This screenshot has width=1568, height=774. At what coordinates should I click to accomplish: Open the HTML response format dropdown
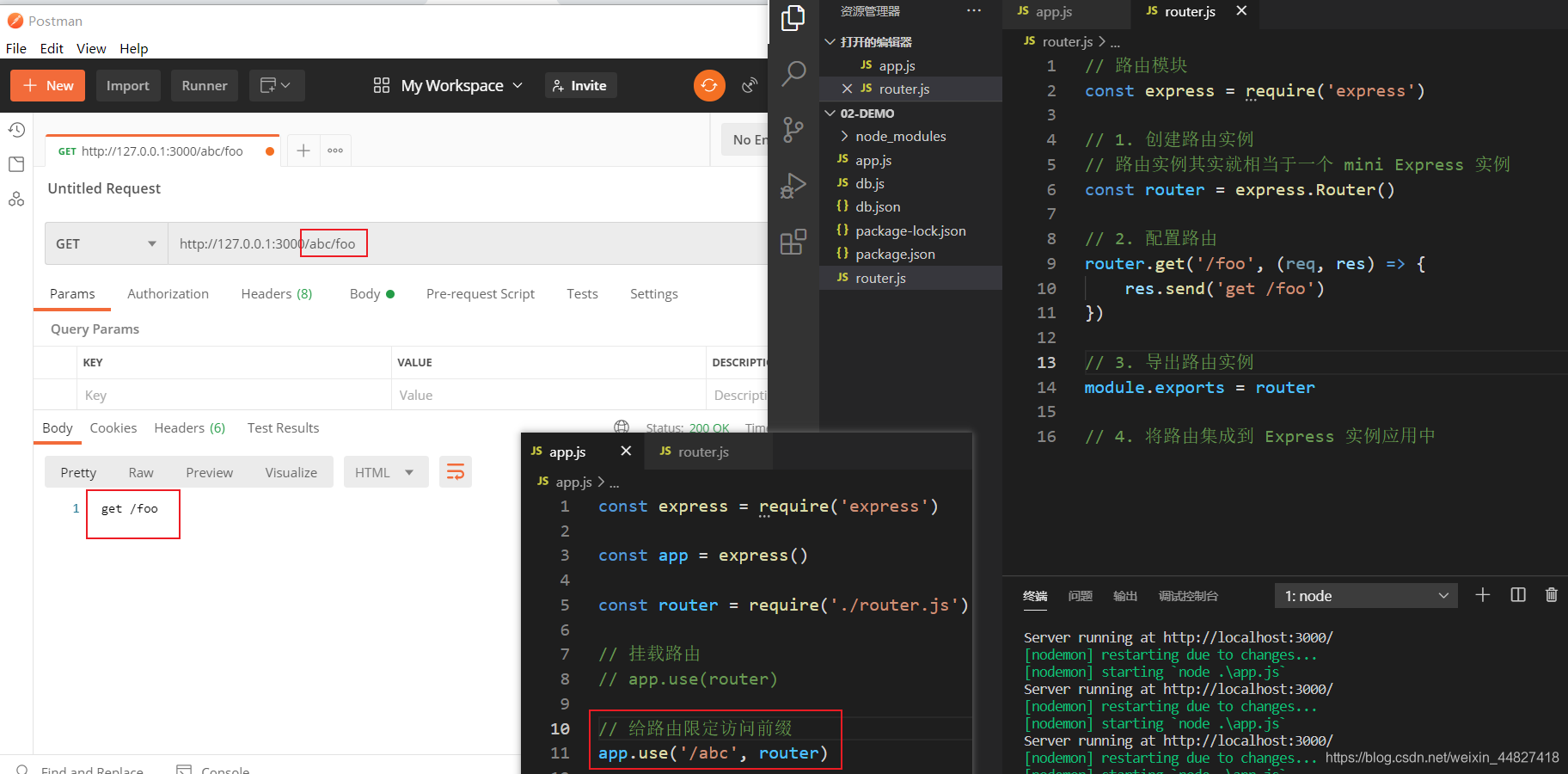tap(385, 472)
